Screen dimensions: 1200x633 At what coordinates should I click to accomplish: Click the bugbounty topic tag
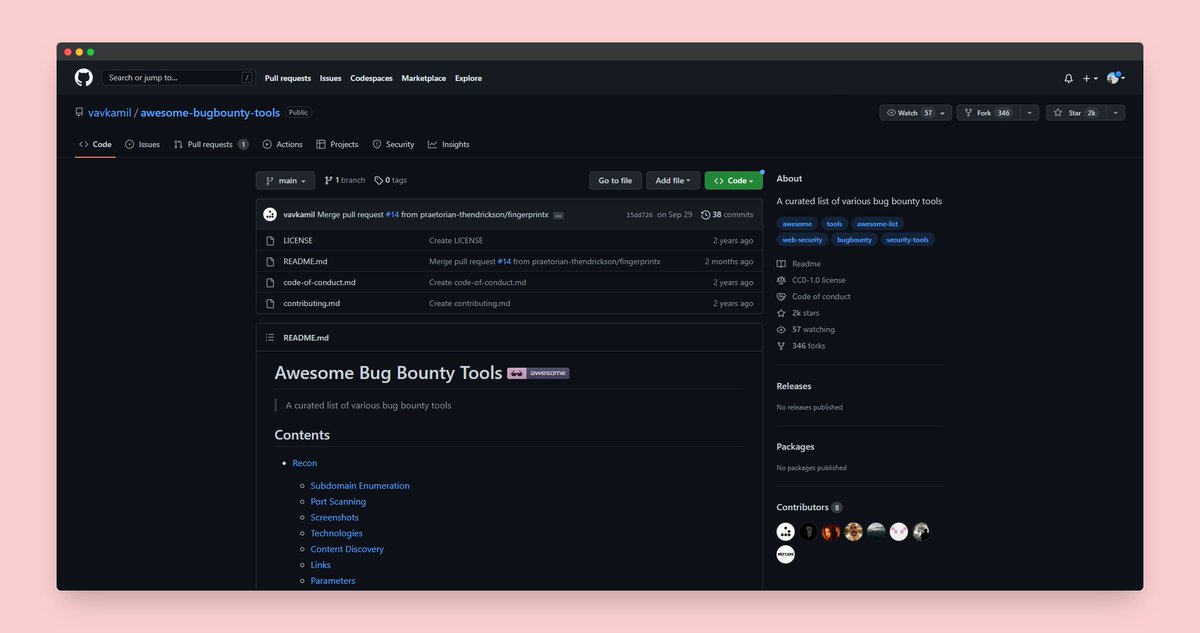point(854,240)
